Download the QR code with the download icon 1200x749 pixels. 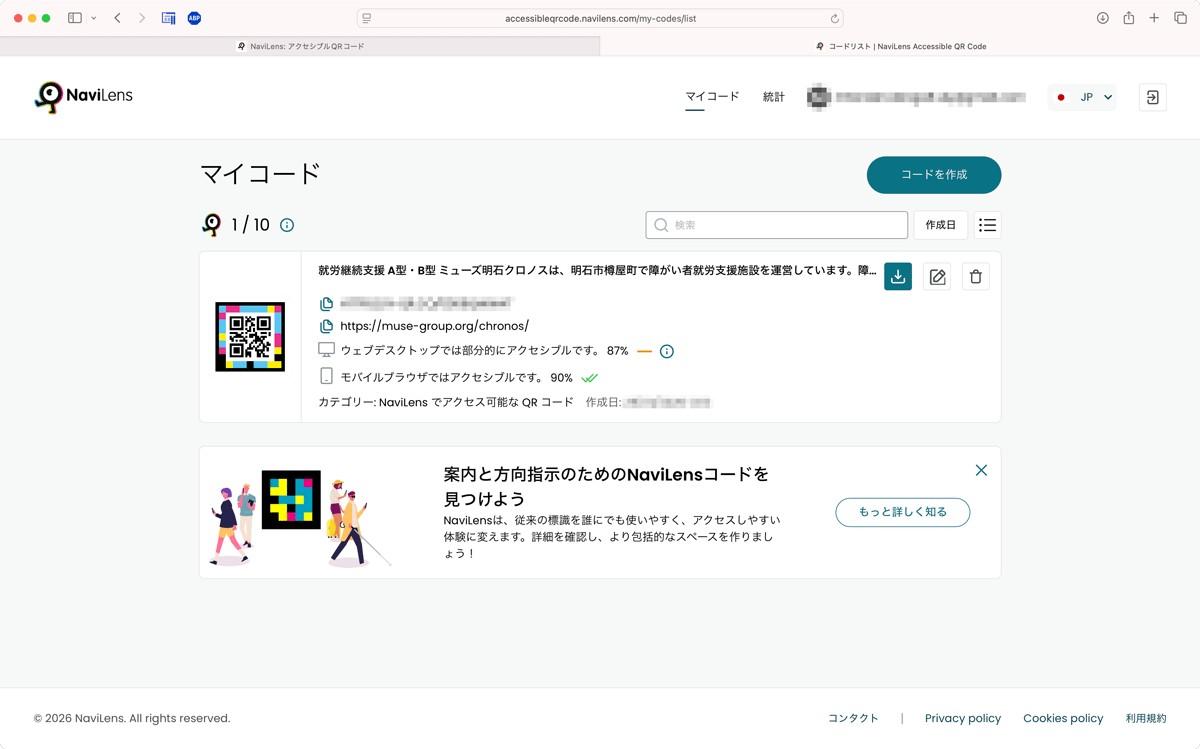(897, 277)
